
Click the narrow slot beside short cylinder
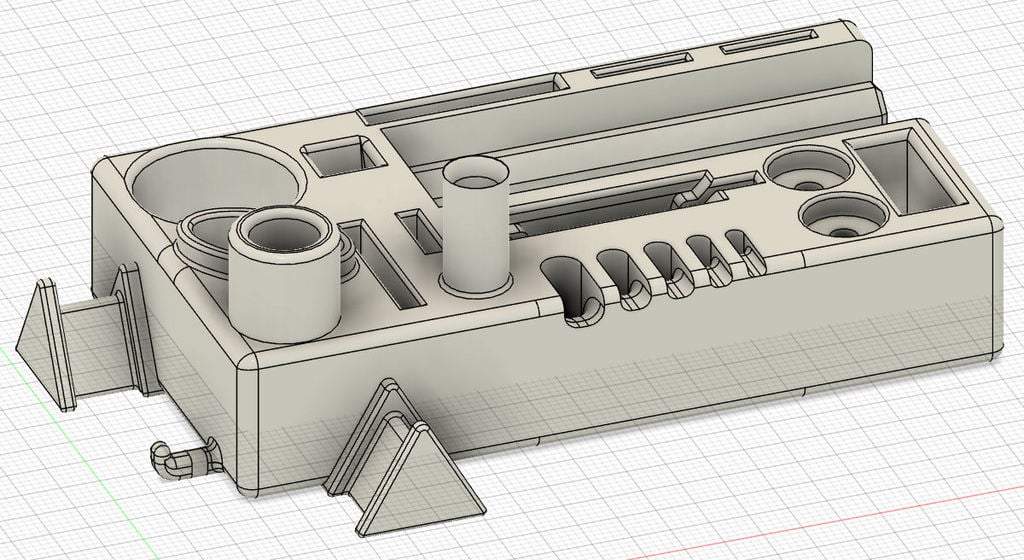click(x=383, y=264)
